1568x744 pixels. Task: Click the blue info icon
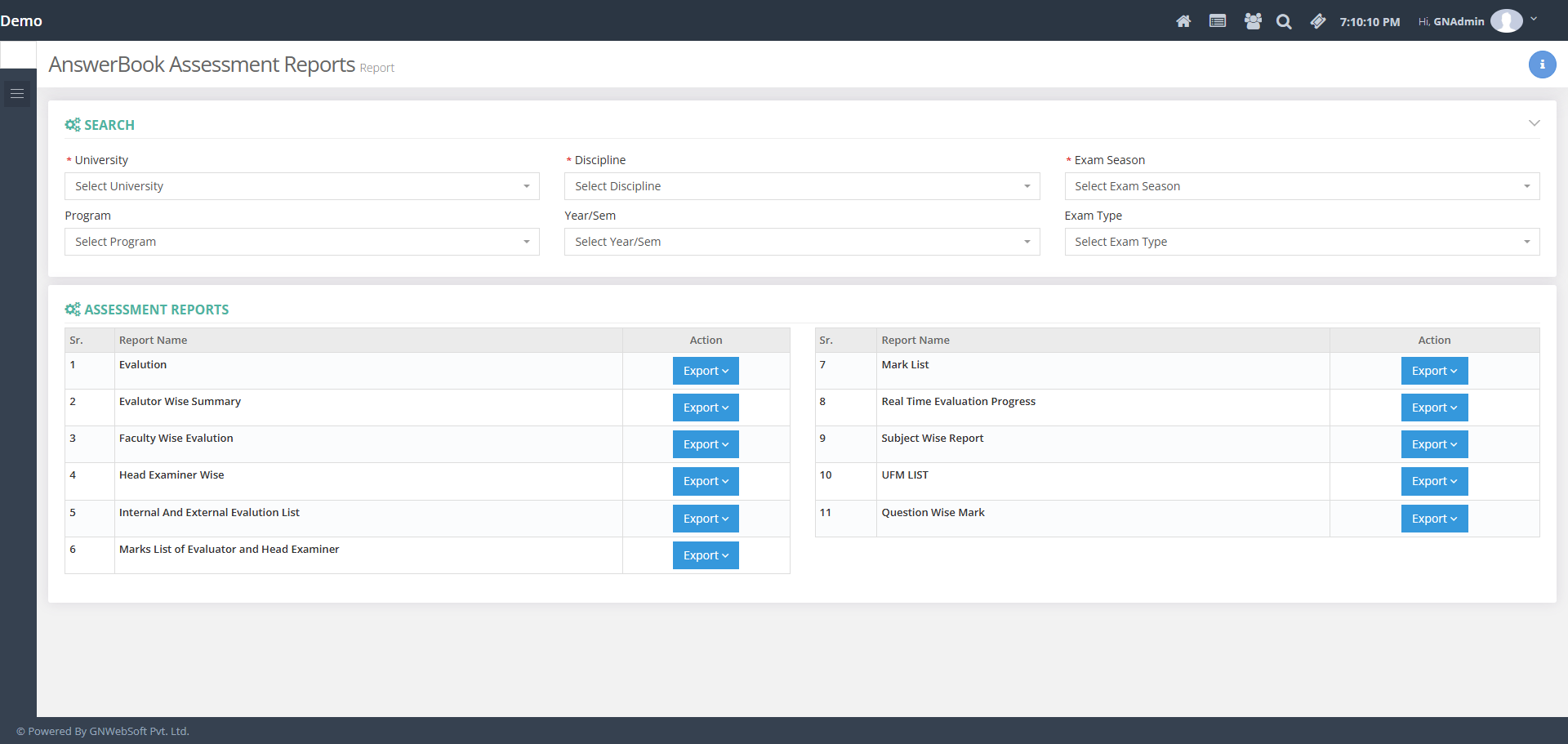pyautogui.click(x=1542, y=65)
